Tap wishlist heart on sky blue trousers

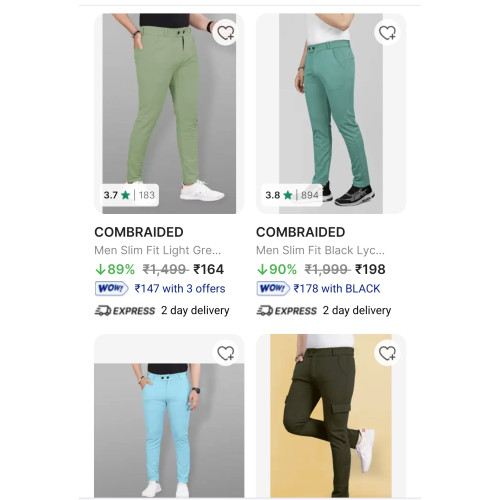click(226, 353)
